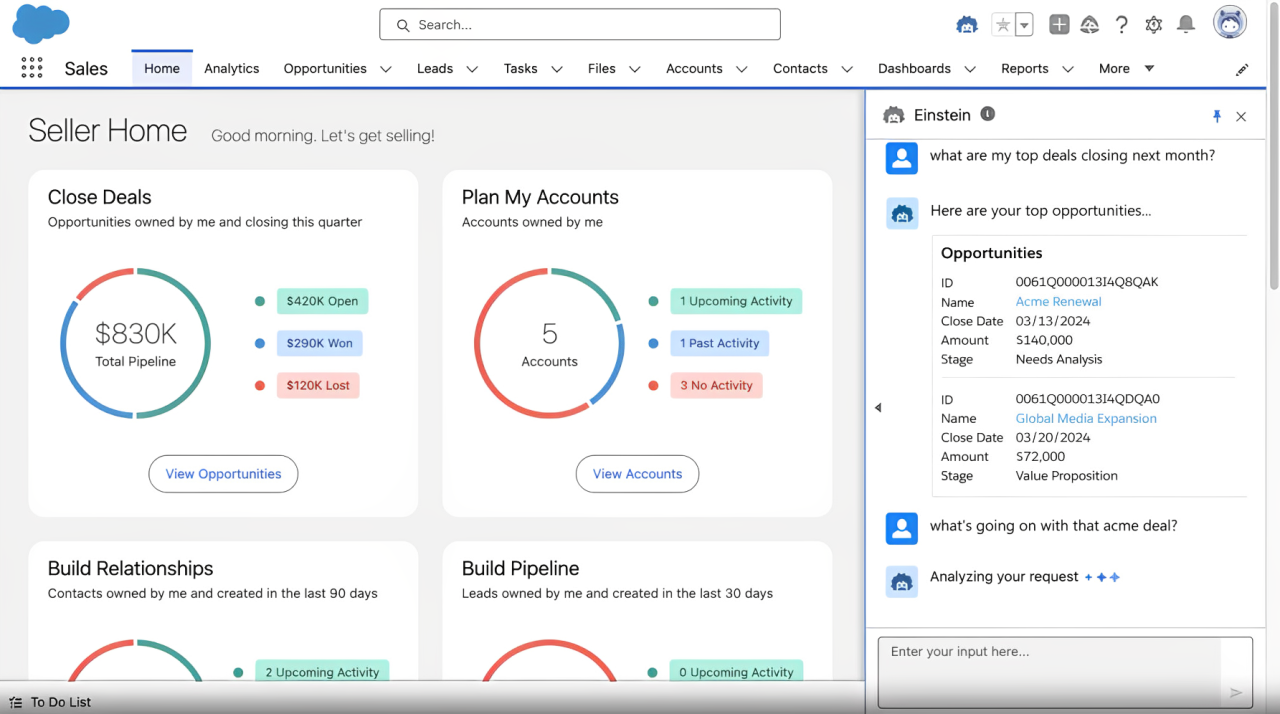Click the opportunity ID 0061Q000013I4Q8QAK
This screenshot has width=1280, height=714.
1086,282
